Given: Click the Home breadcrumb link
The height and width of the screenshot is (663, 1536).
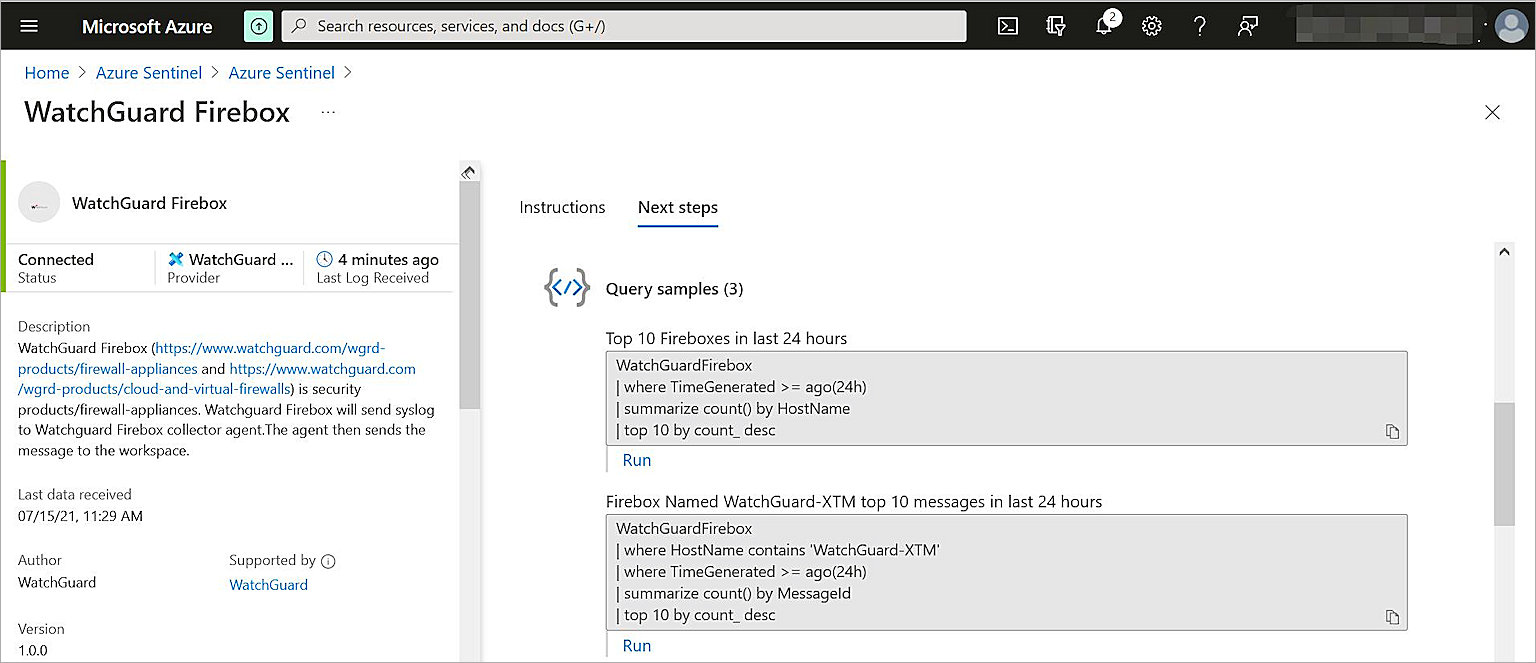Looking at the screenshot, I should point(47,73).
